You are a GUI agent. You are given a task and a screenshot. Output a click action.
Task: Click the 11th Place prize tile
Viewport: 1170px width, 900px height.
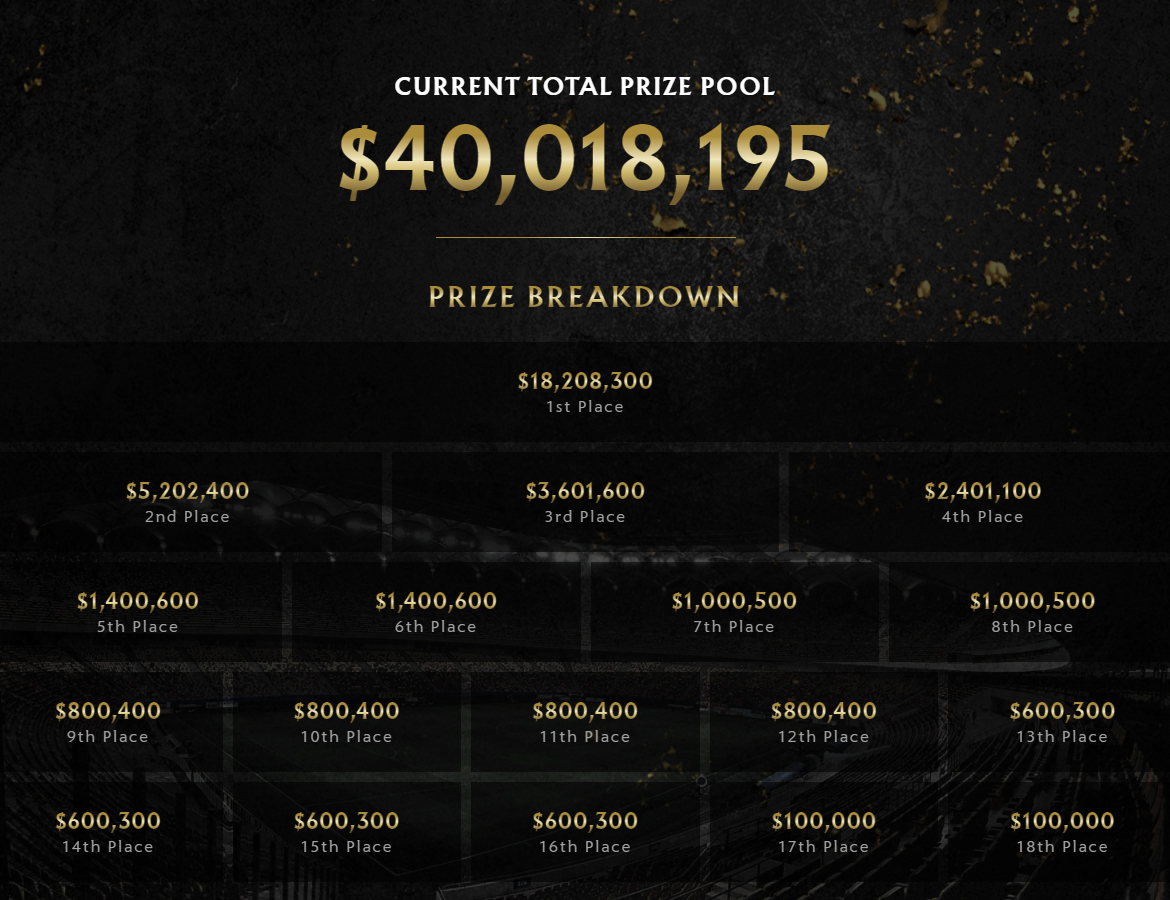pos(585,722)
